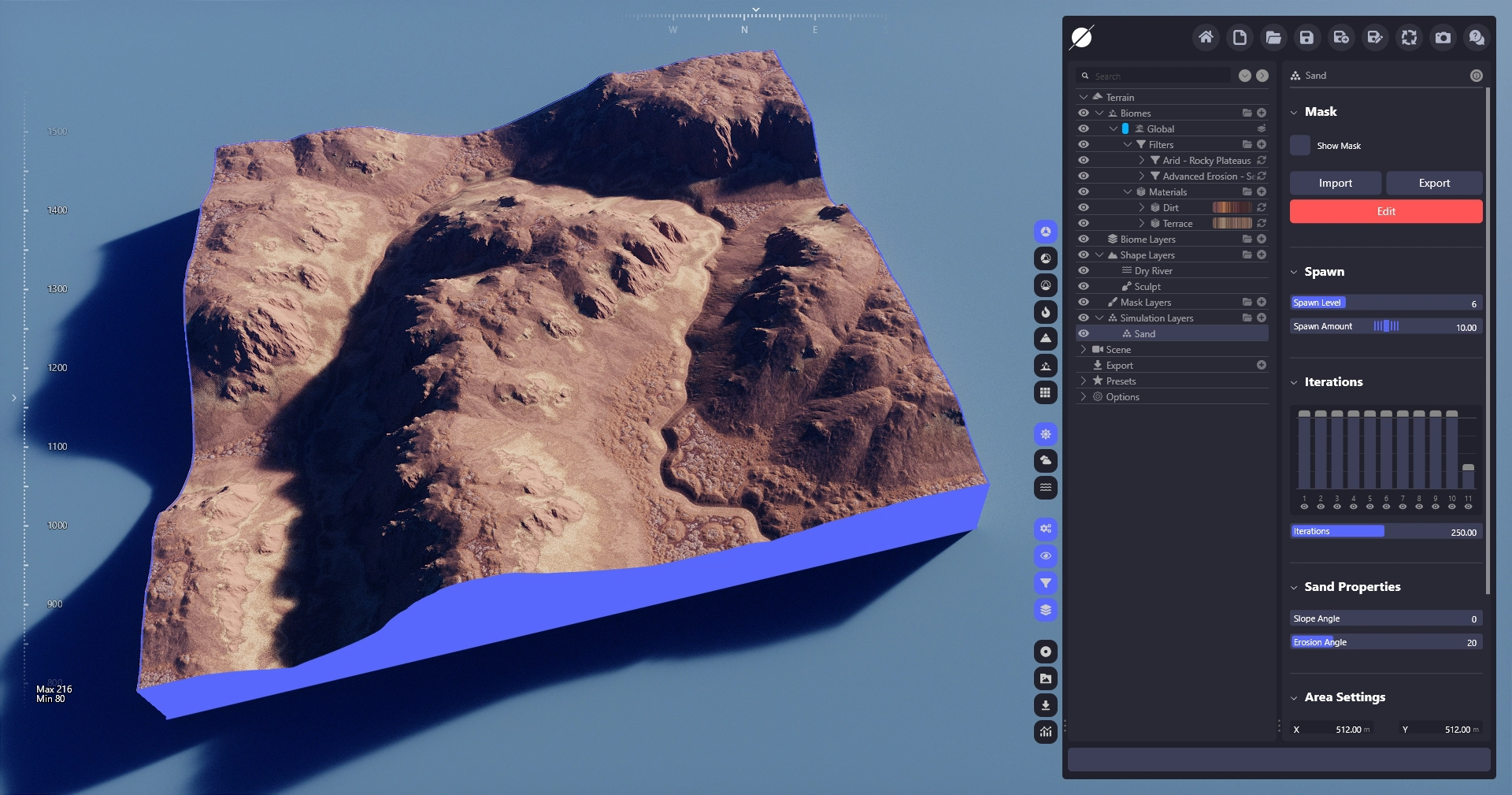Viewport: 1512px width, 795px height.
Task: Click the red Edit mask button
Action: tap(1385, 211)
